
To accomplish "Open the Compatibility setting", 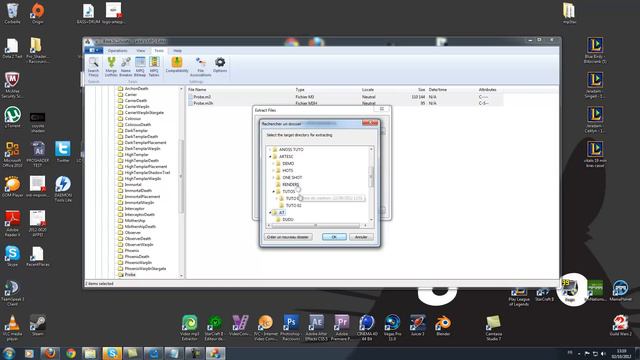I will tap(177, 65).
